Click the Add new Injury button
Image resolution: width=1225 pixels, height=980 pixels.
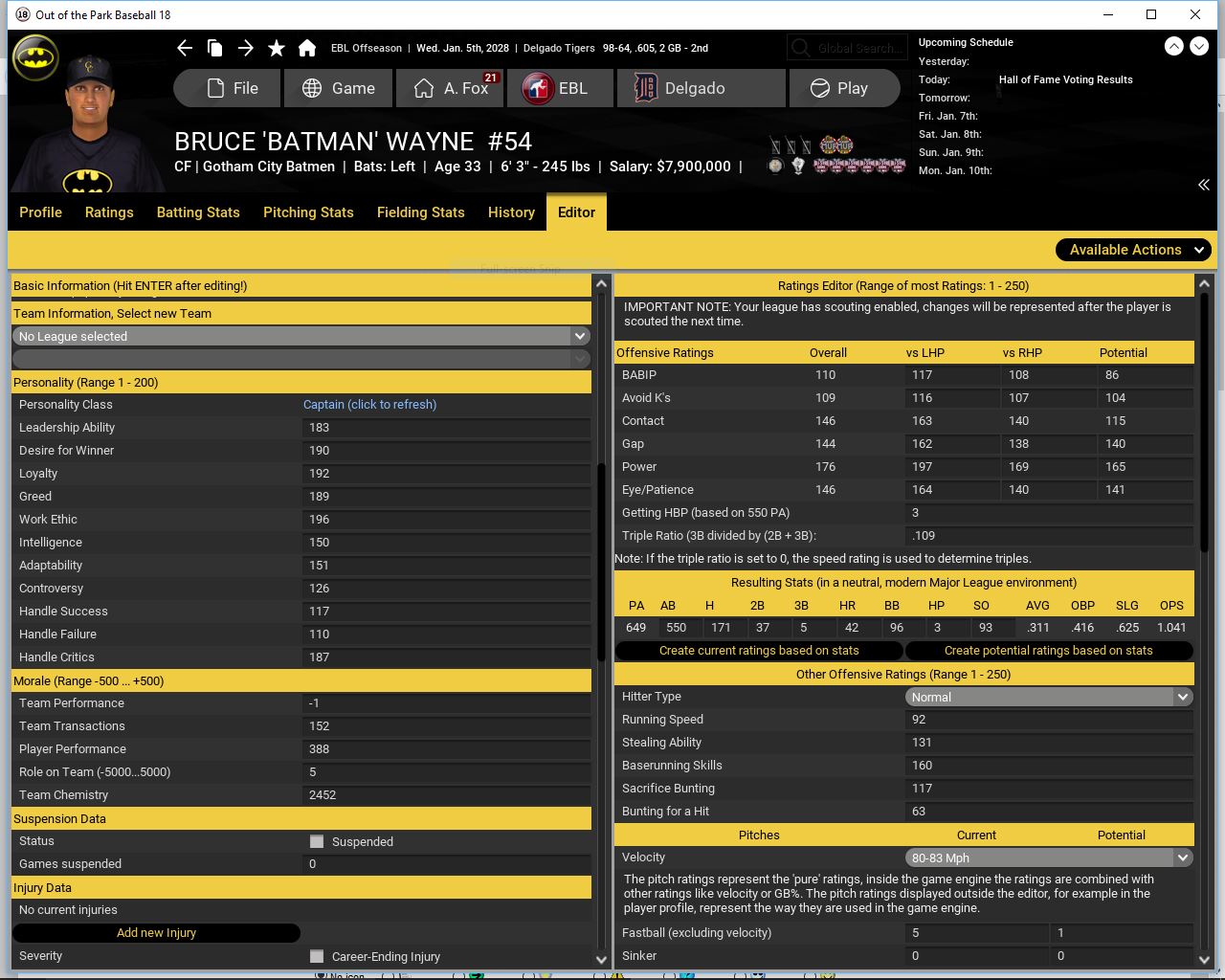tap(156, 933)
